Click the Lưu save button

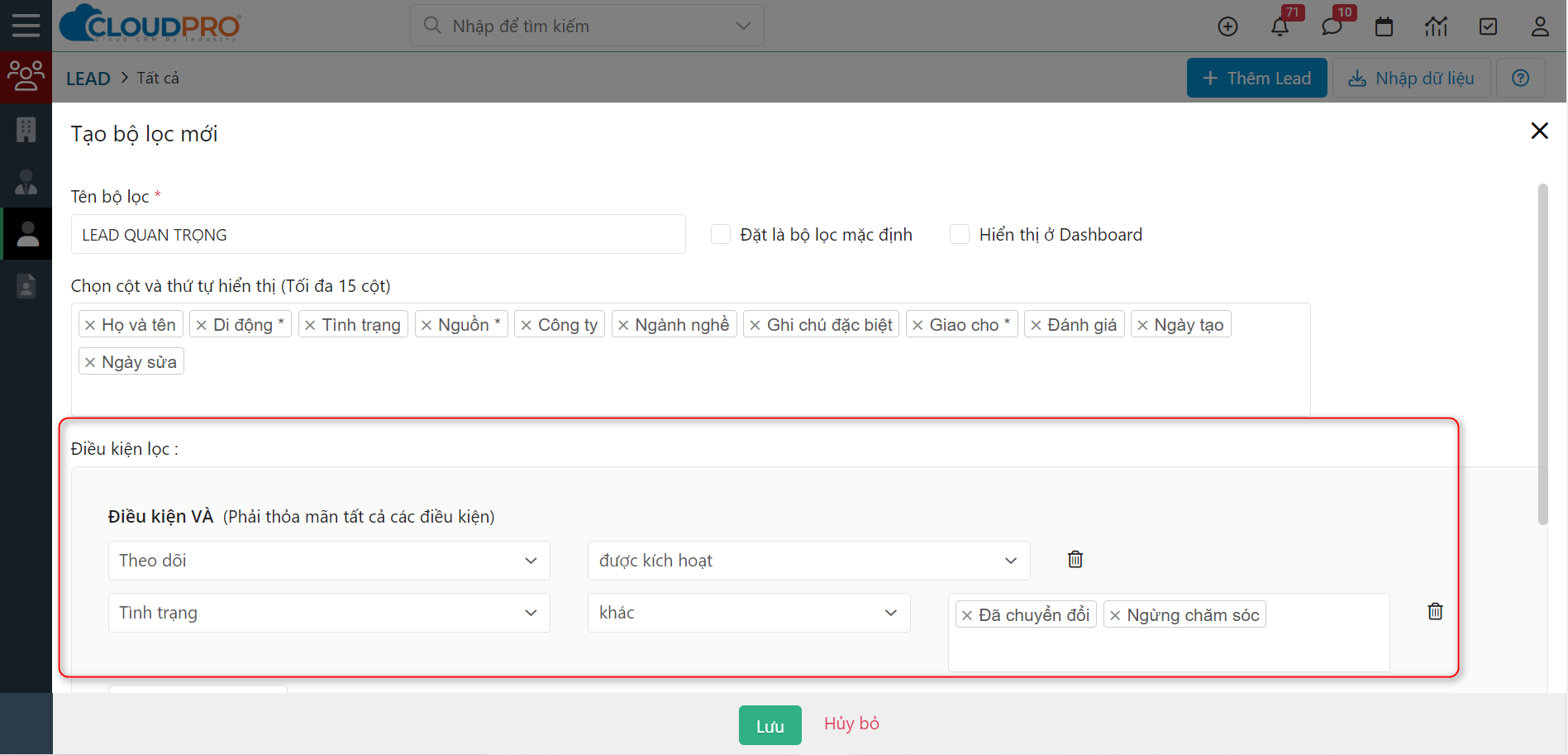(770, 725)
